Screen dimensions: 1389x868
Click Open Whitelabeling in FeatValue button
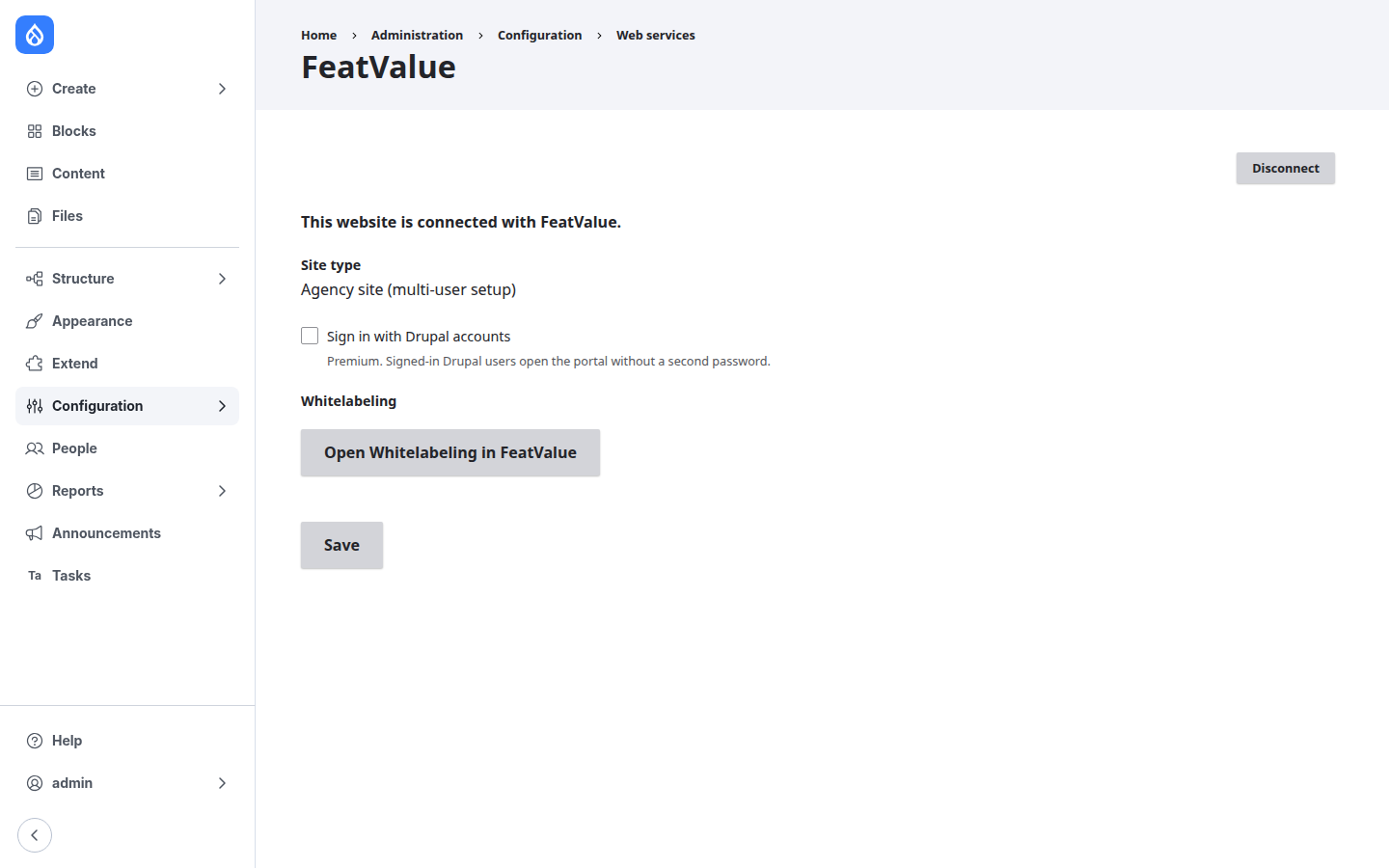(x=450, y=452)
